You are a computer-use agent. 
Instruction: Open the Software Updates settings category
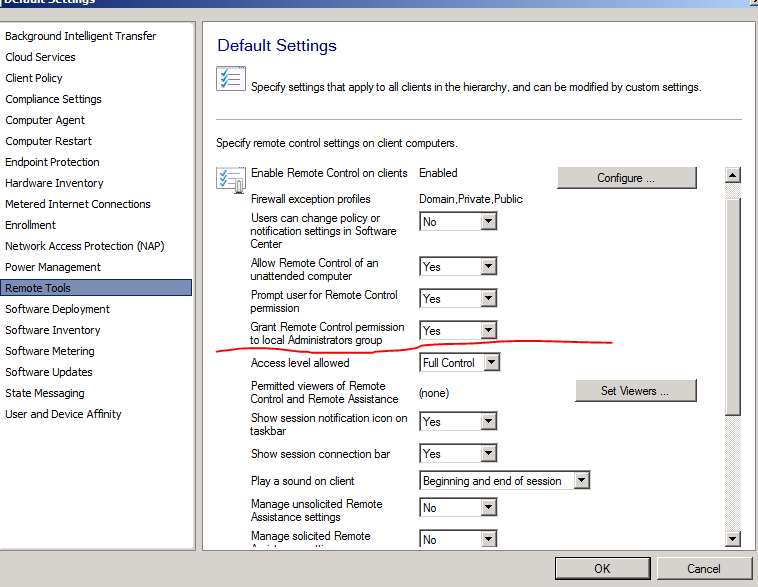(x=49, y=372)
